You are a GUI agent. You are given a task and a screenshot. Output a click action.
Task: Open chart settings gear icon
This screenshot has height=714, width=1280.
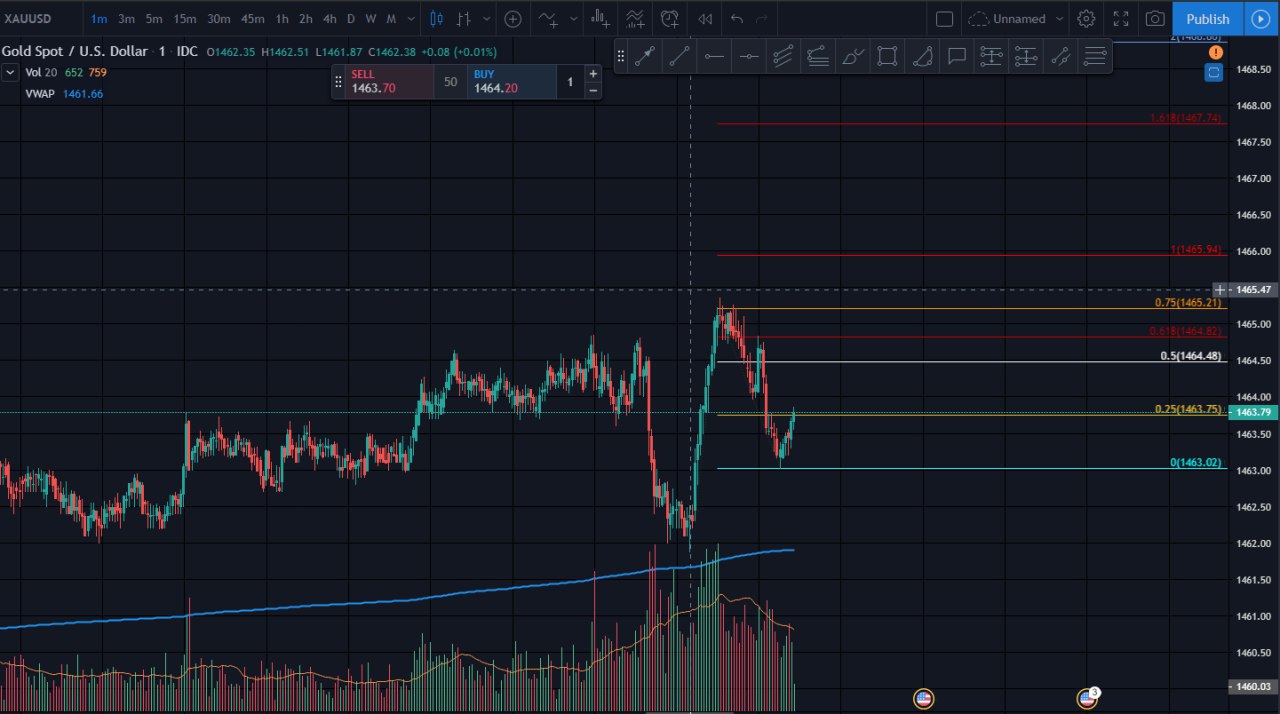tap(1086, 19)
